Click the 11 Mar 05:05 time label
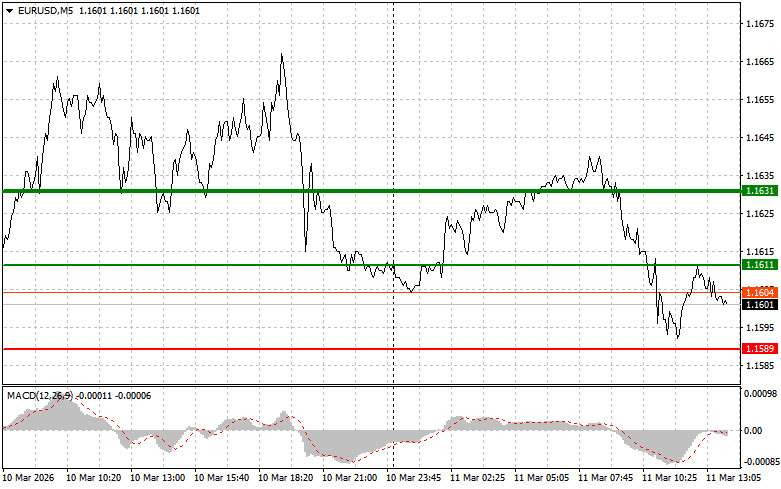The width and height of the screenshot is (781, 489). (541, 478)
